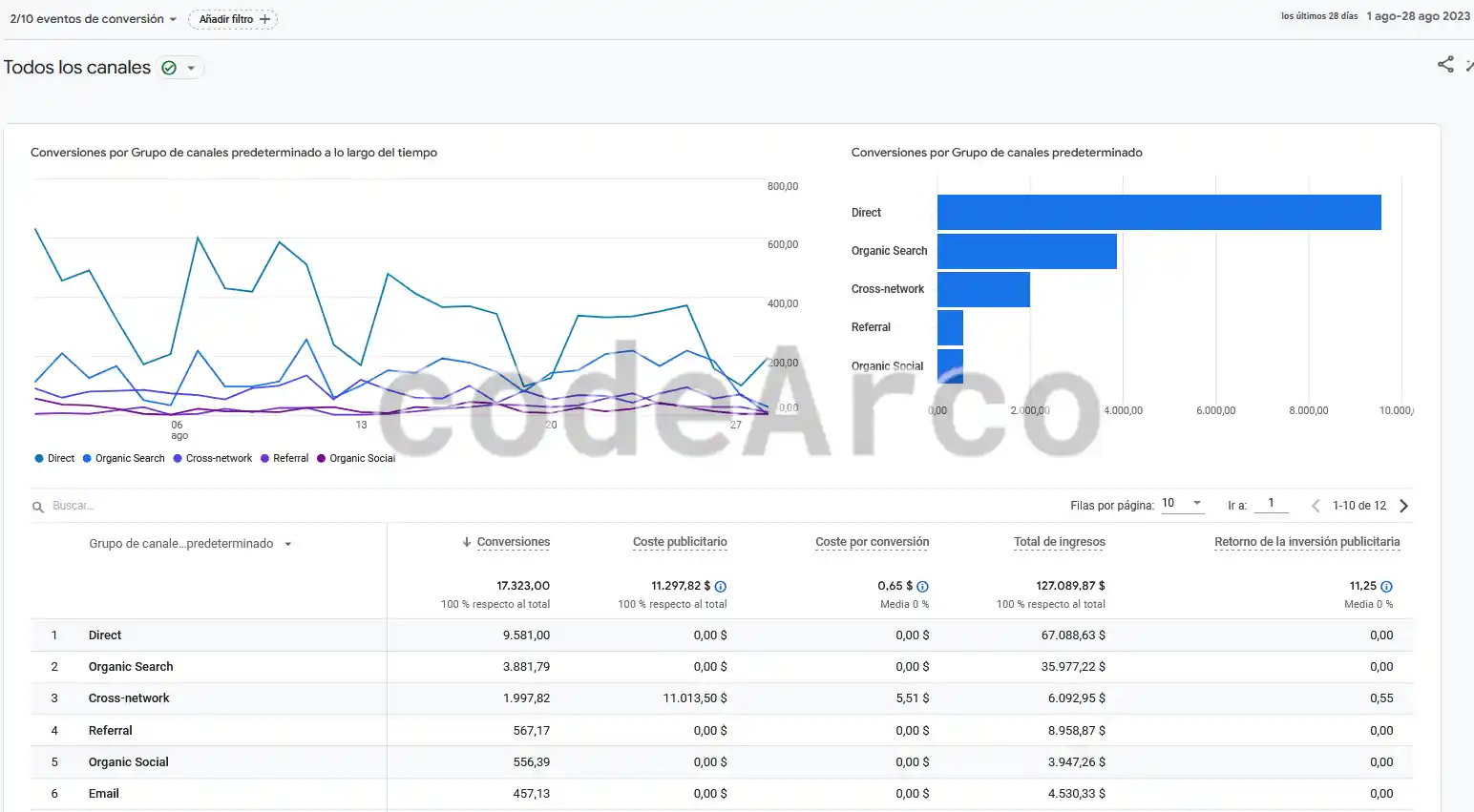Sort by Coste por conversión column
Viewport: 1474px width, 812px height.
(872, 542)
